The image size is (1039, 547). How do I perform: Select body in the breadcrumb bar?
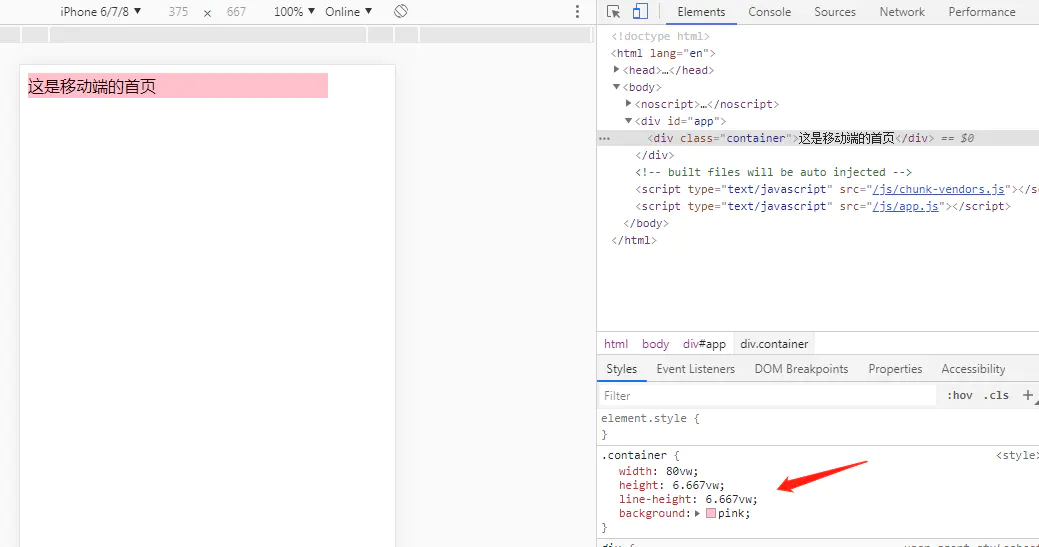tap(655, 344)
